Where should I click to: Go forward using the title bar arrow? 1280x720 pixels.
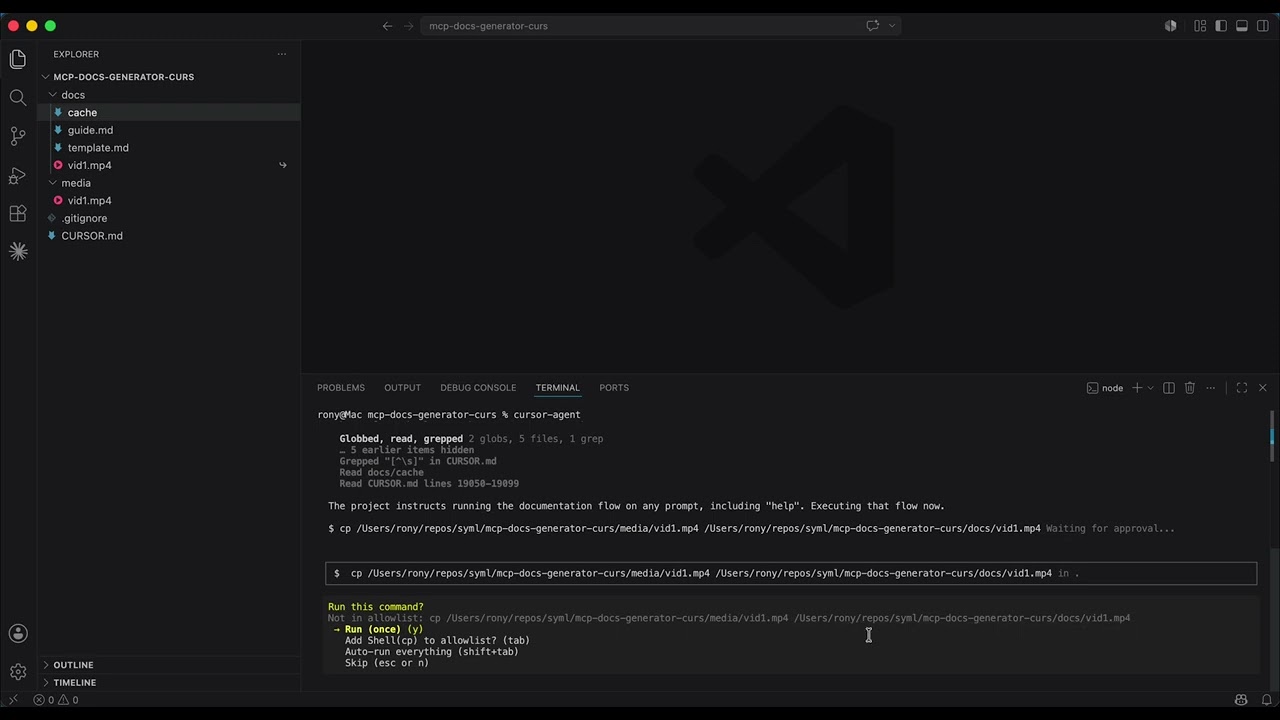pos(408,26)
